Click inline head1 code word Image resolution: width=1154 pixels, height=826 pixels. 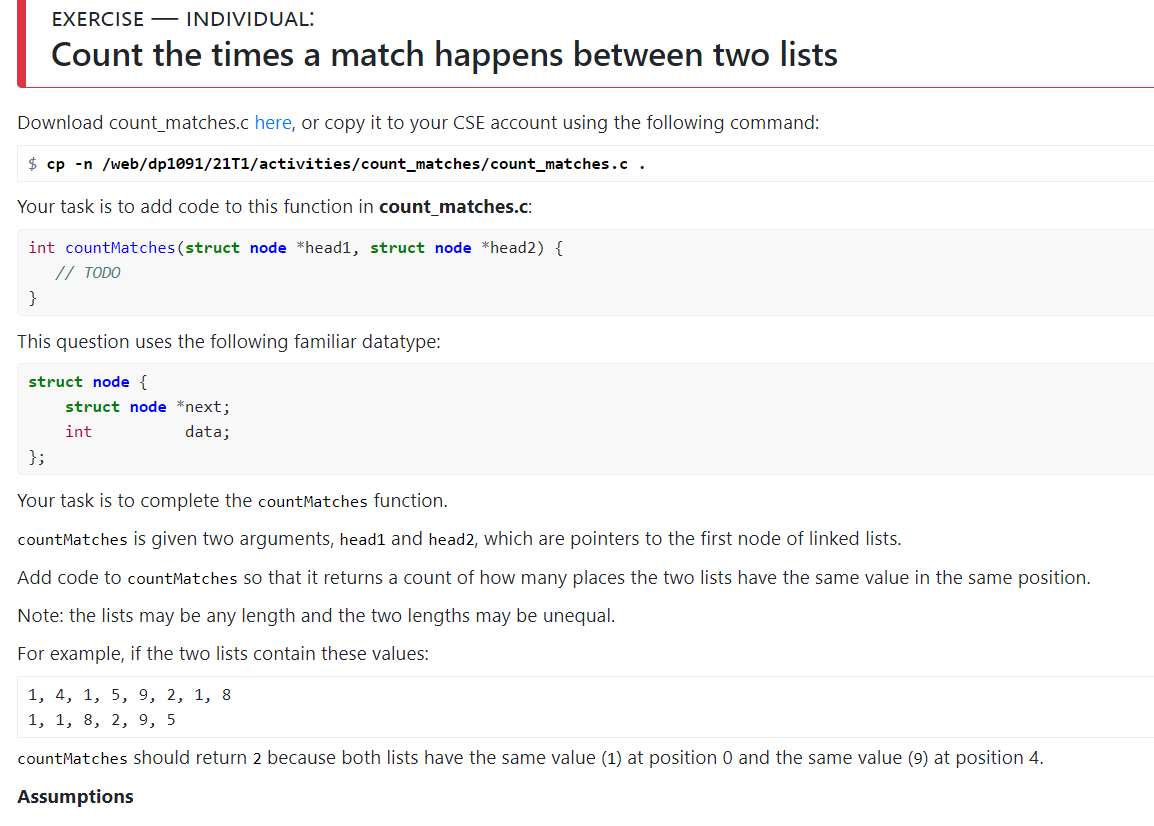coord(362,540)
